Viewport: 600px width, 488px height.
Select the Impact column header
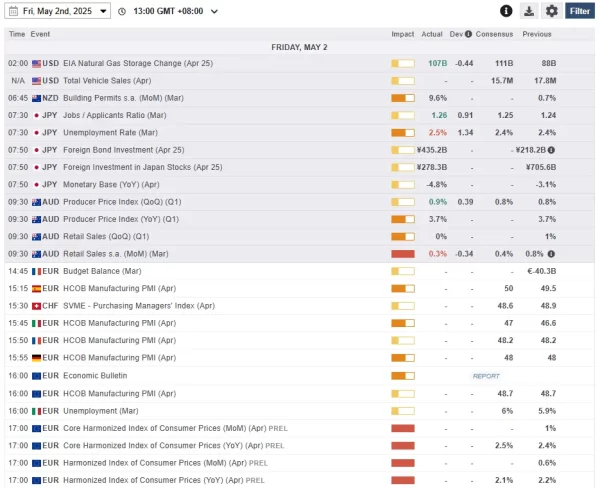click(x=403, y=34)
